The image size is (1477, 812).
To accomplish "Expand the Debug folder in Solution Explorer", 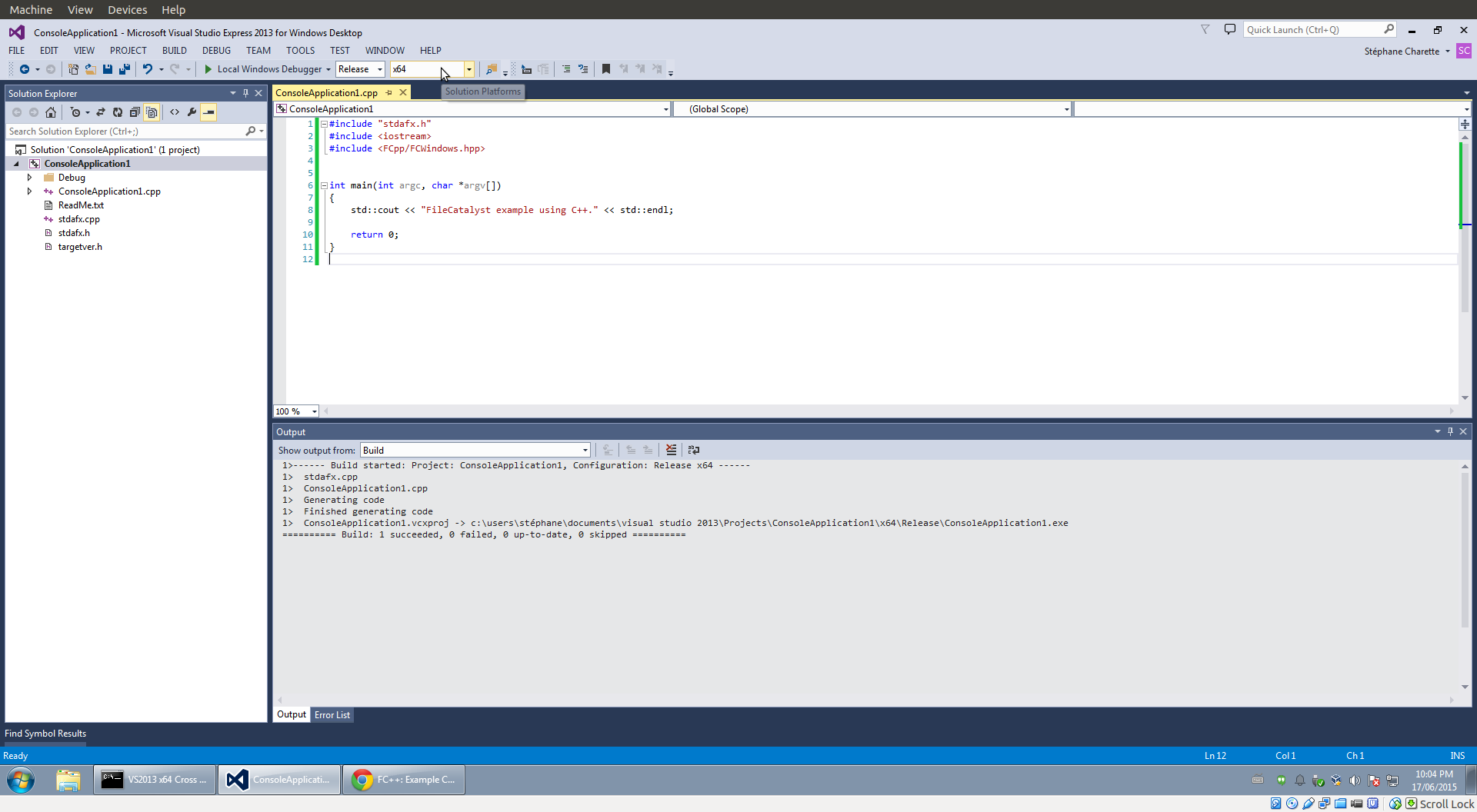I will [29, 178].
